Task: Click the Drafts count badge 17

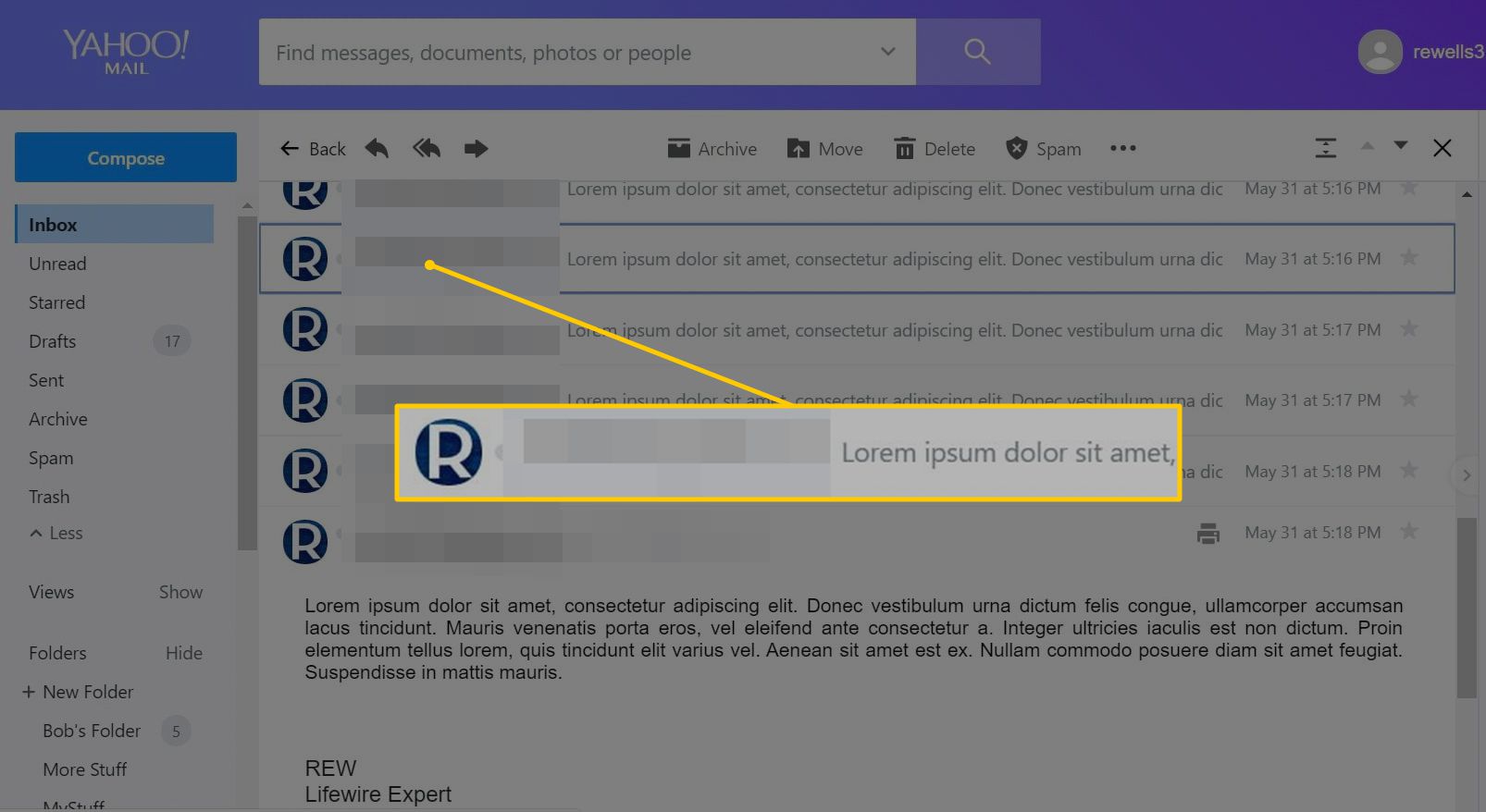Action: (x=172, y=341)
